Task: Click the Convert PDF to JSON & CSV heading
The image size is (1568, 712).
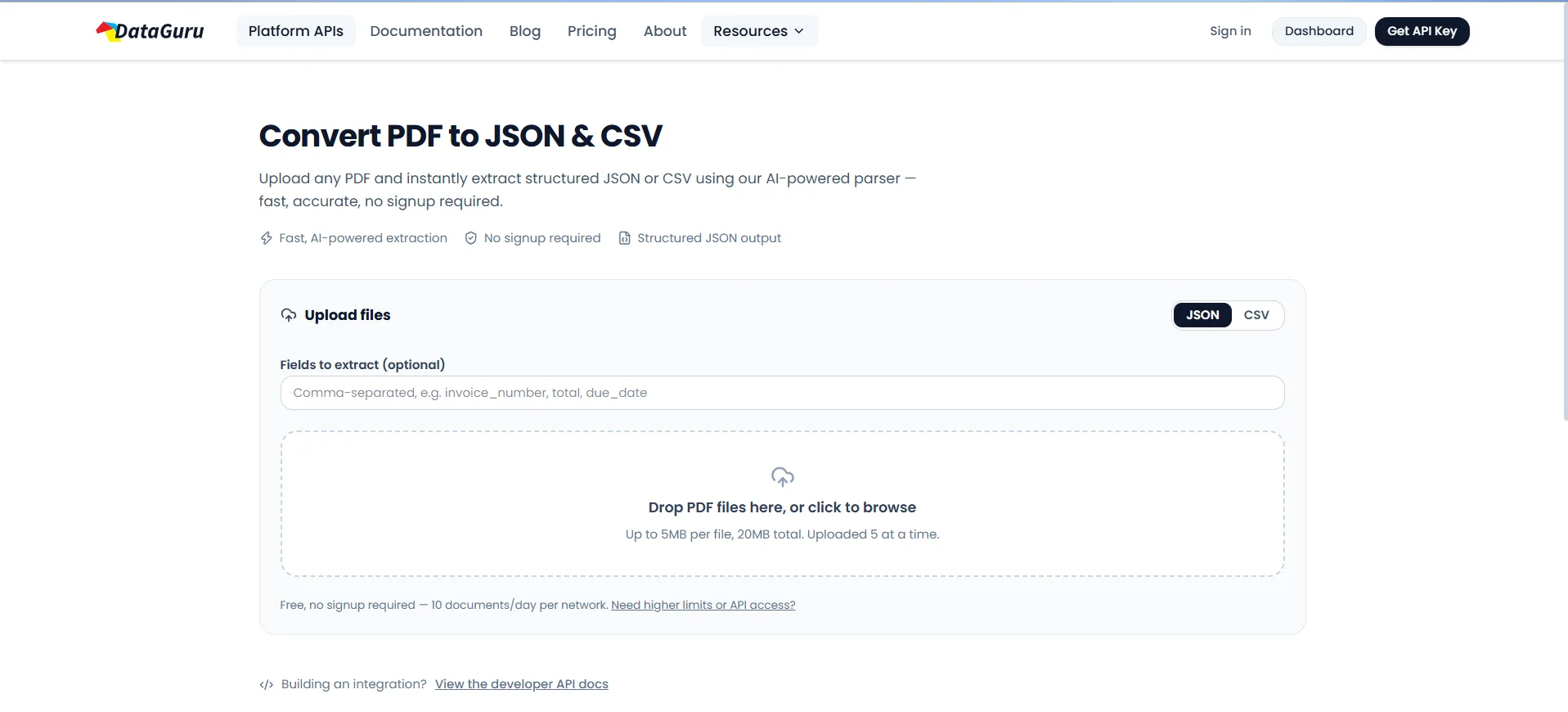Action: click(461, 136)
